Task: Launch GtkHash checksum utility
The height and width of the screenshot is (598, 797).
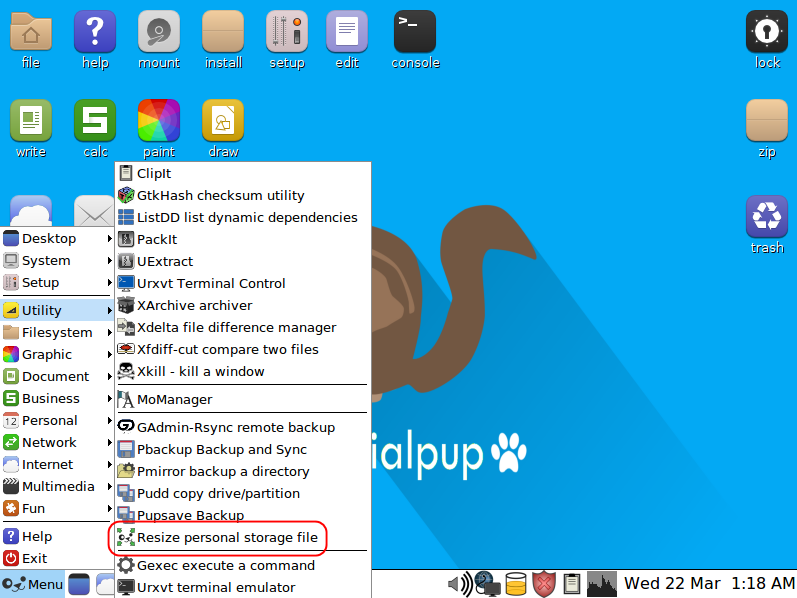Action: point(243,195)
